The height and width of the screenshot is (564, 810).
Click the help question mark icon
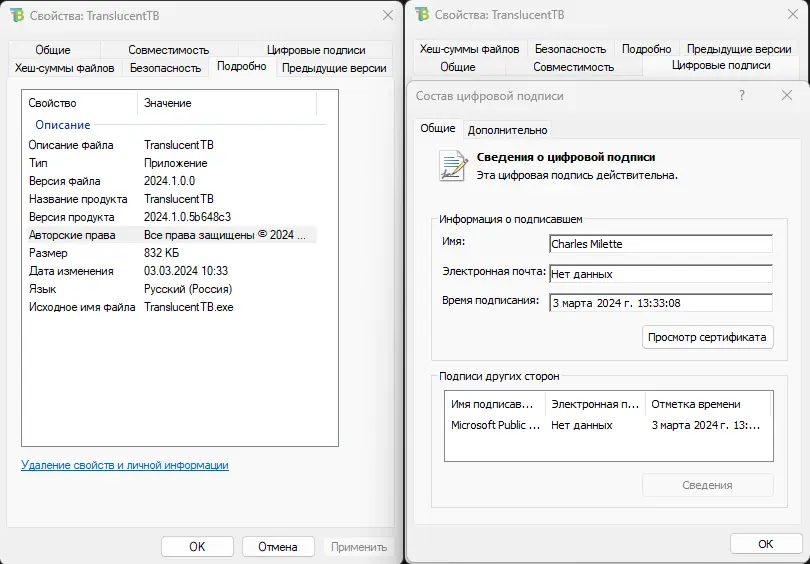coord(741,95)
